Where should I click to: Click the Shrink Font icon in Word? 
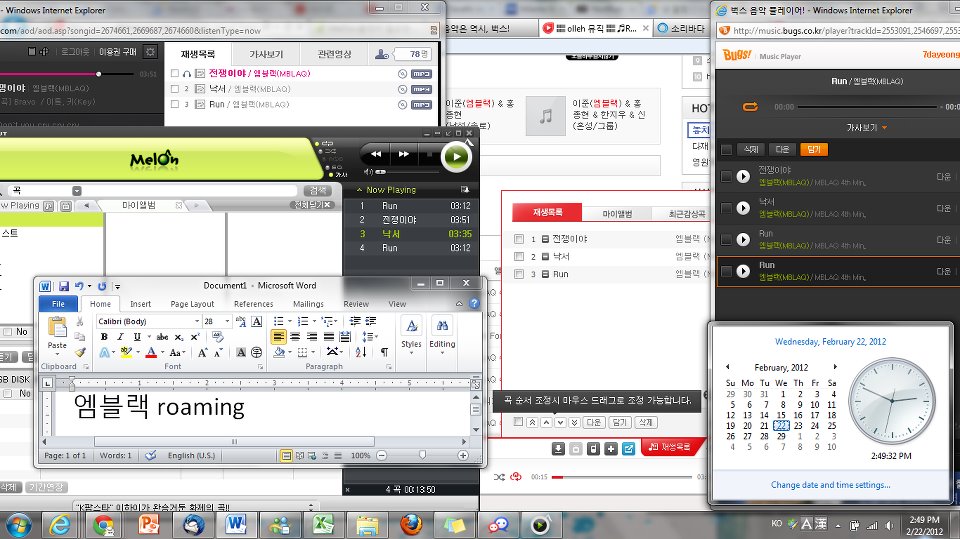click(218, 352)
